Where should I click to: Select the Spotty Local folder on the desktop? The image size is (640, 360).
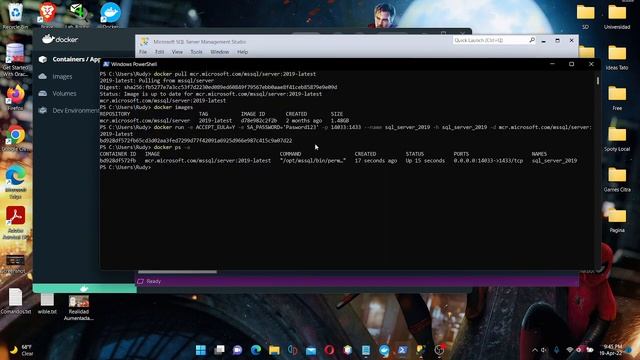[617, 139]
